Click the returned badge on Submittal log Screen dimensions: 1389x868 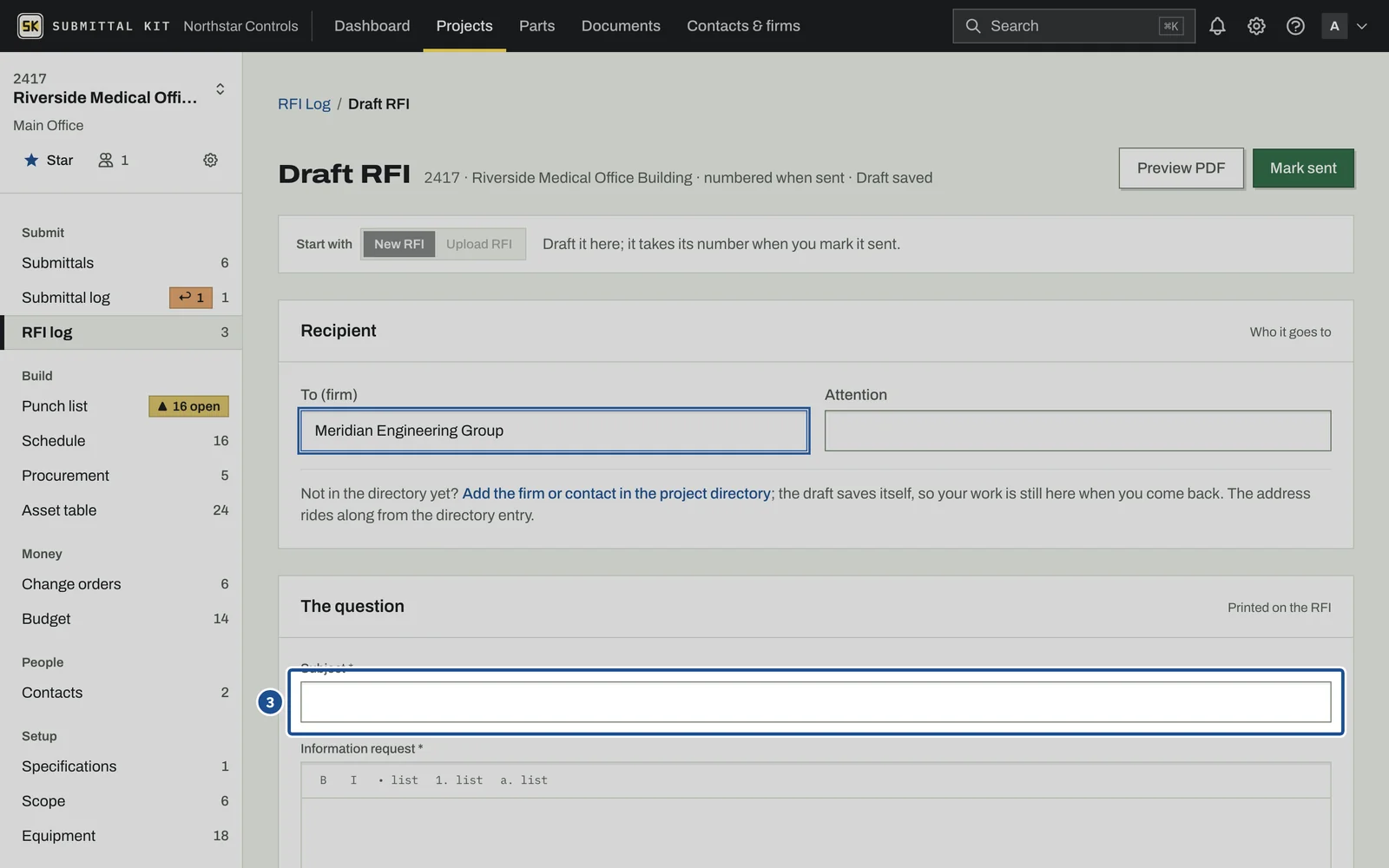(191, 298)
